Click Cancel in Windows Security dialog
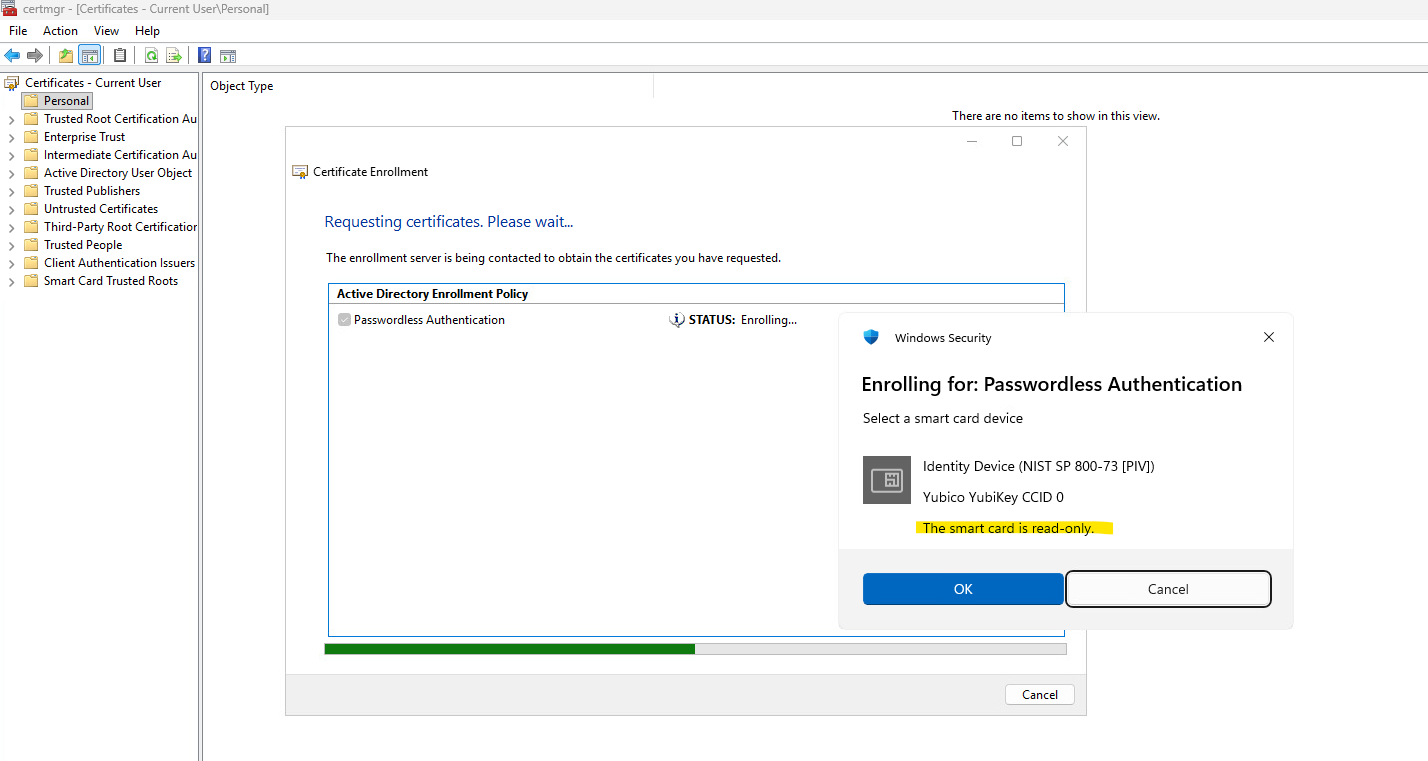The image size is (1428, 761). (x=1168, y=589)
